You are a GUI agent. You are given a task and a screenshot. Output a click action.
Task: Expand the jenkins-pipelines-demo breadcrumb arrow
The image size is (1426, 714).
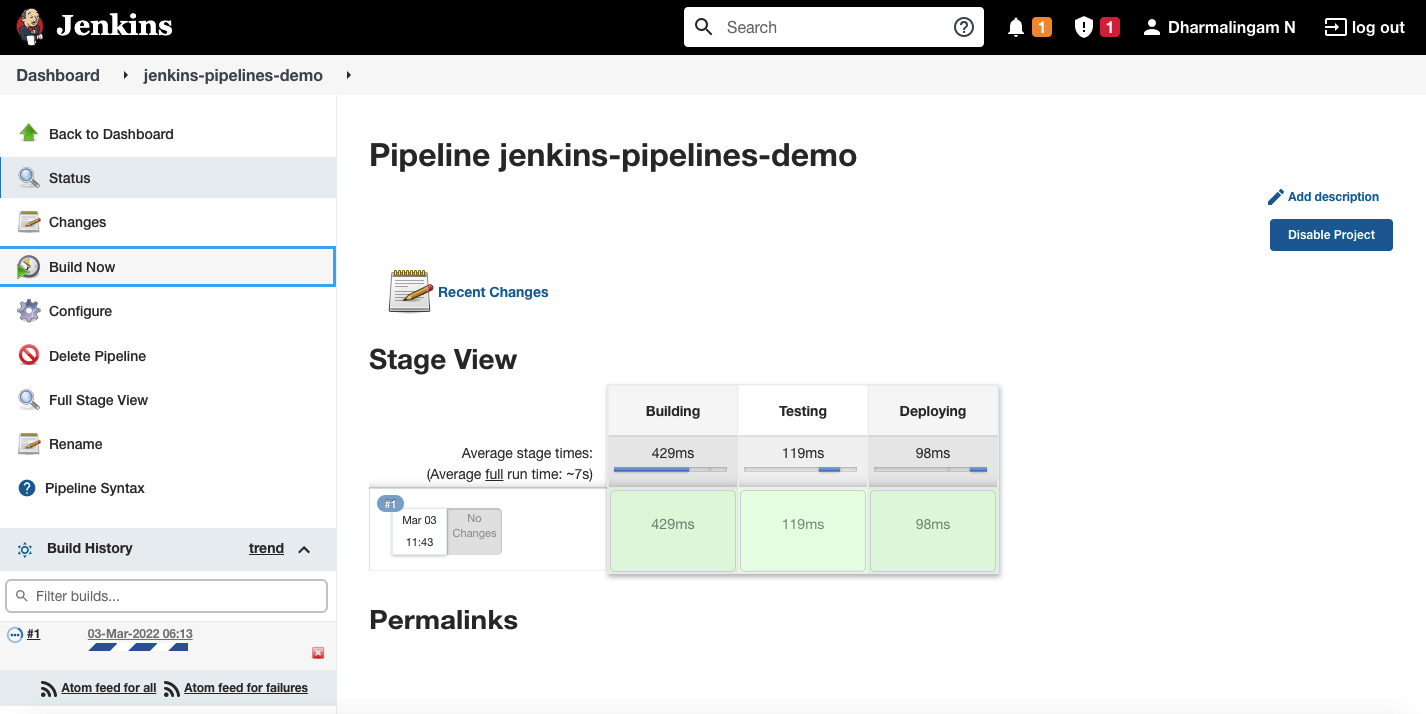pyautogui.click(x=348, y=75)
